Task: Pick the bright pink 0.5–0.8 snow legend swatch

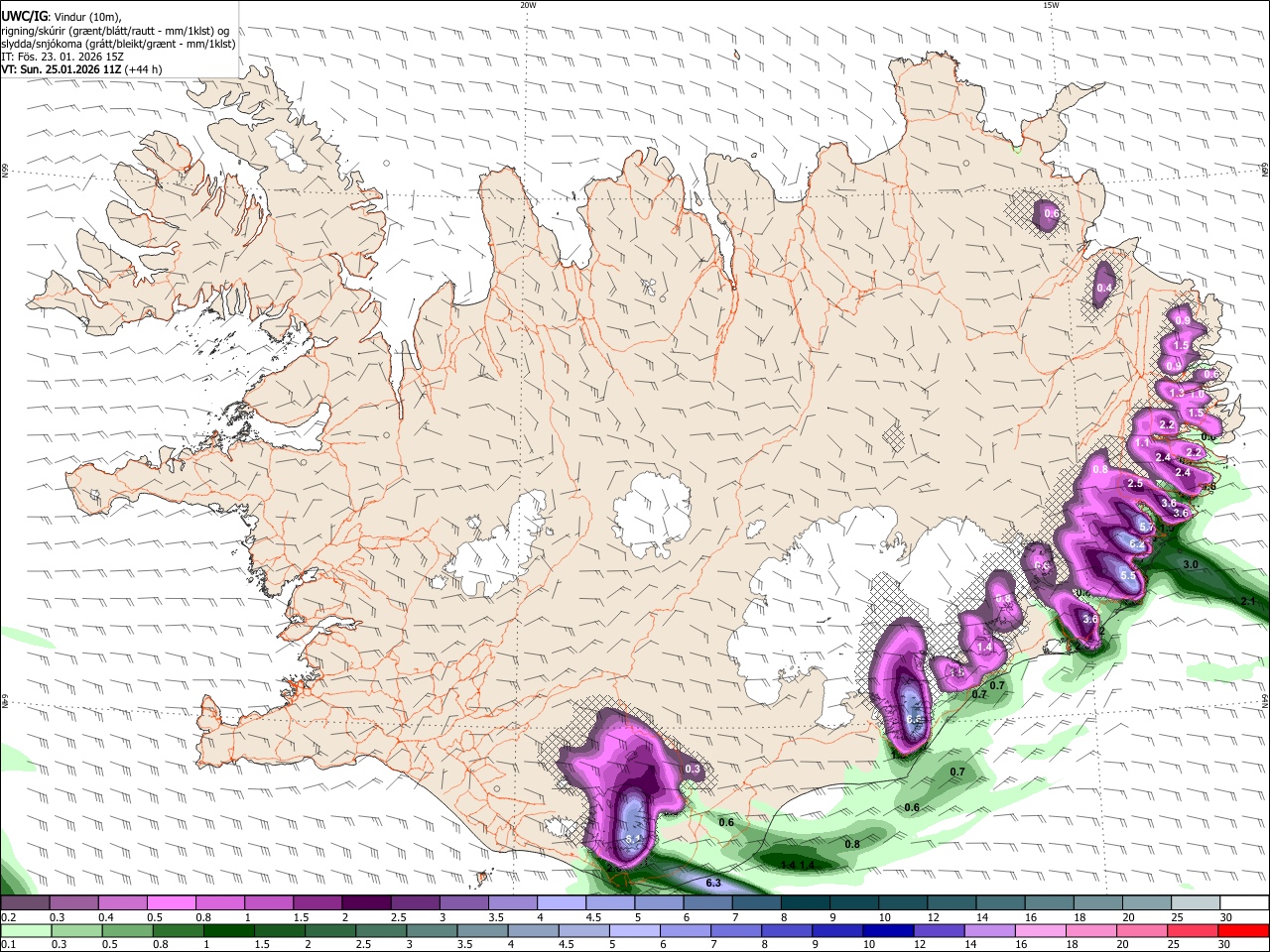Action: click(171, 903)
